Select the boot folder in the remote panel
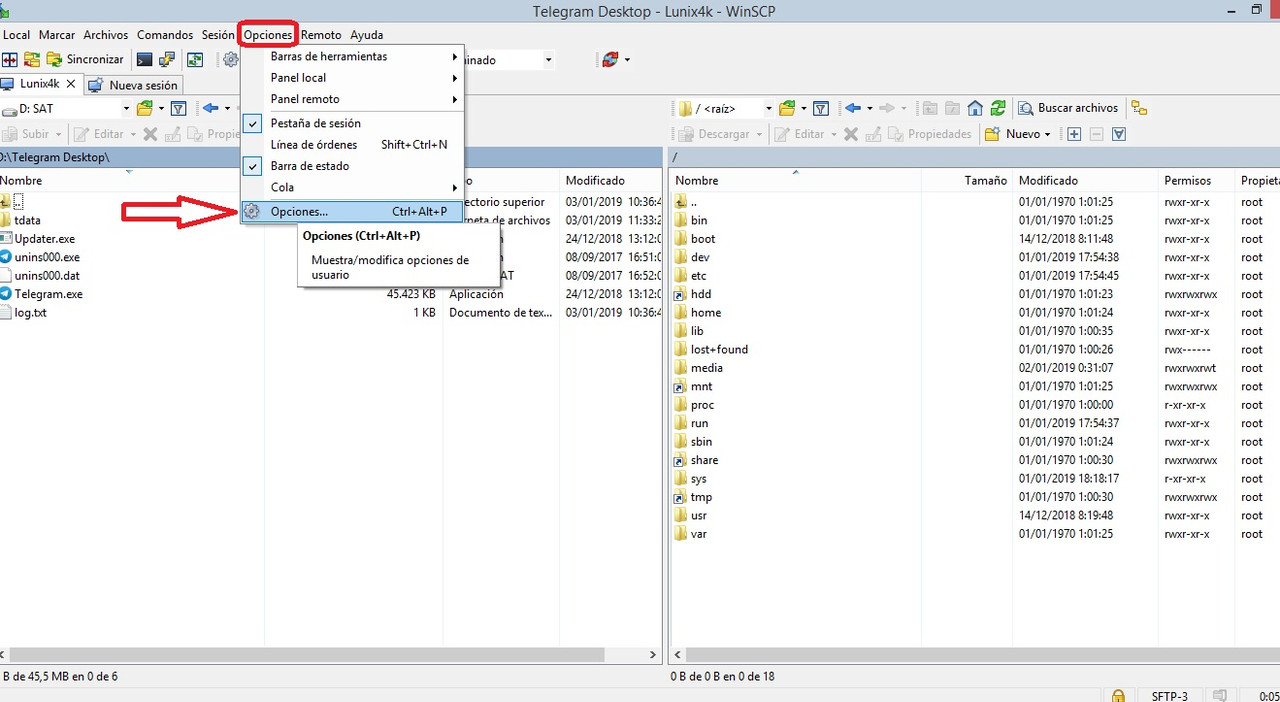The image size is (1280, 702). [703, 239]
